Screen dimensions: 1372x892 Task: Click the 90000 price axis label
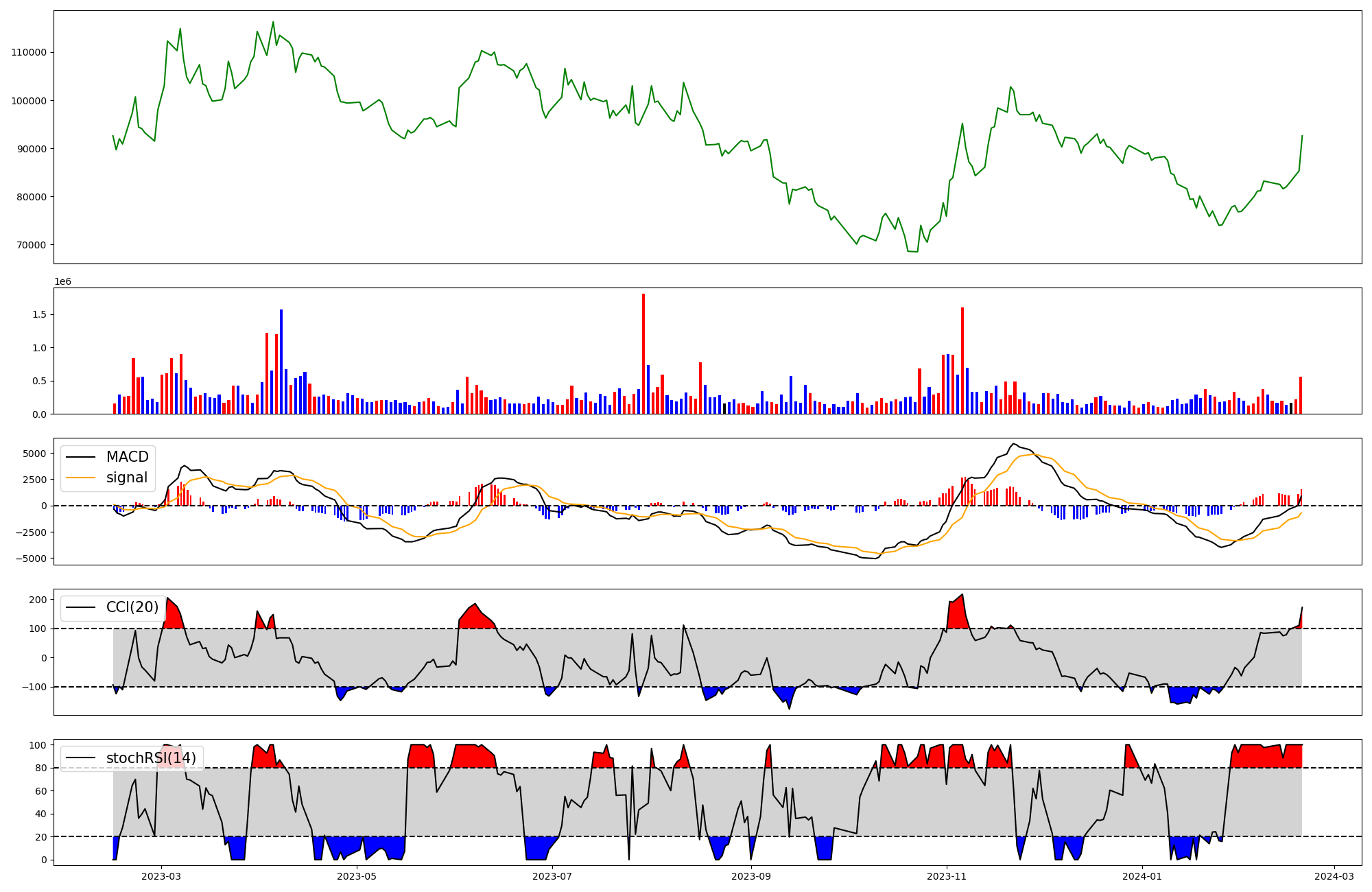(x=32, y=149)
